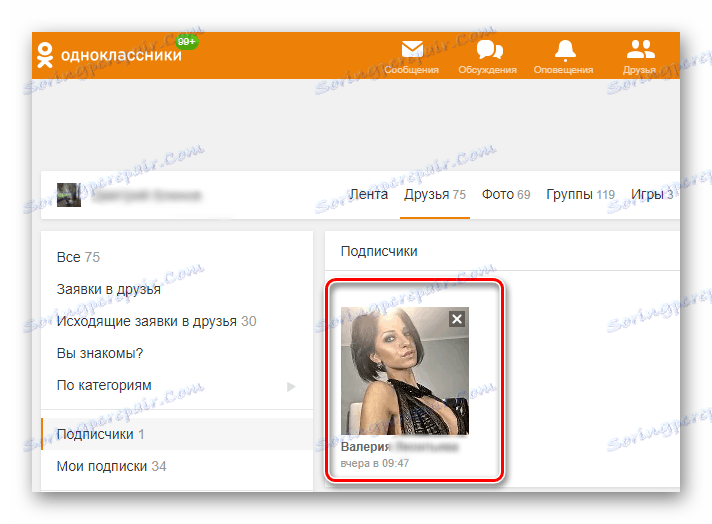The height and width of the screenshot is (524, 712).
Task: Open Исходящие заявки в друзья 30
Action: (x=156, y=321)
